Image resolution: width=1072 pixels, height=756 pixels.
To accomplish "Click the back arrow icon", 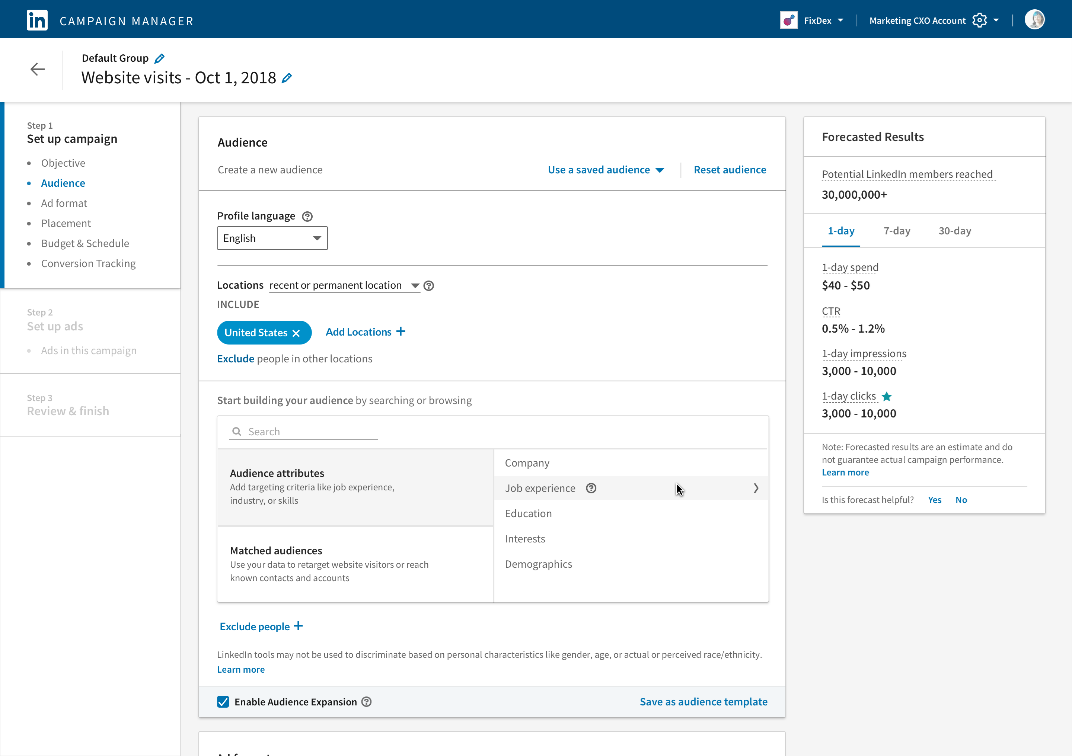I will pos(38,69).
